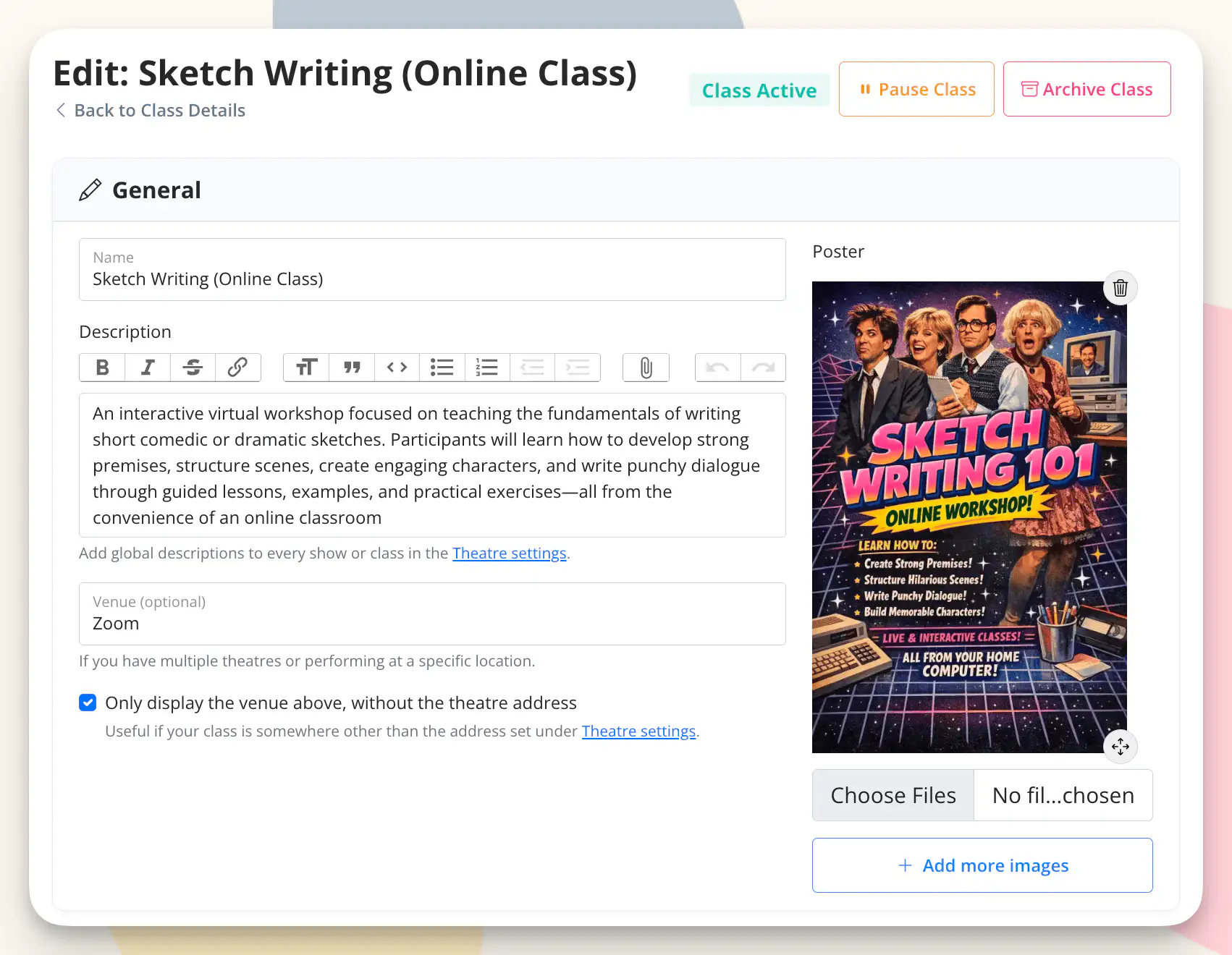Image resolution: width=1232 pixels, height=955 pixels.
Task: Archive this class
Action: pyautogui.click(x=1087, y=89)
